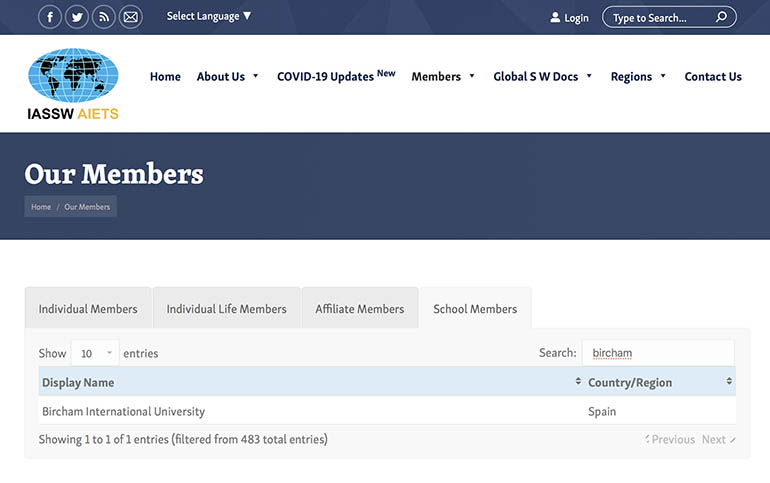This screenshot has width=770, height=483.
Task: Open the RSS feed icon
Action: 104,17
